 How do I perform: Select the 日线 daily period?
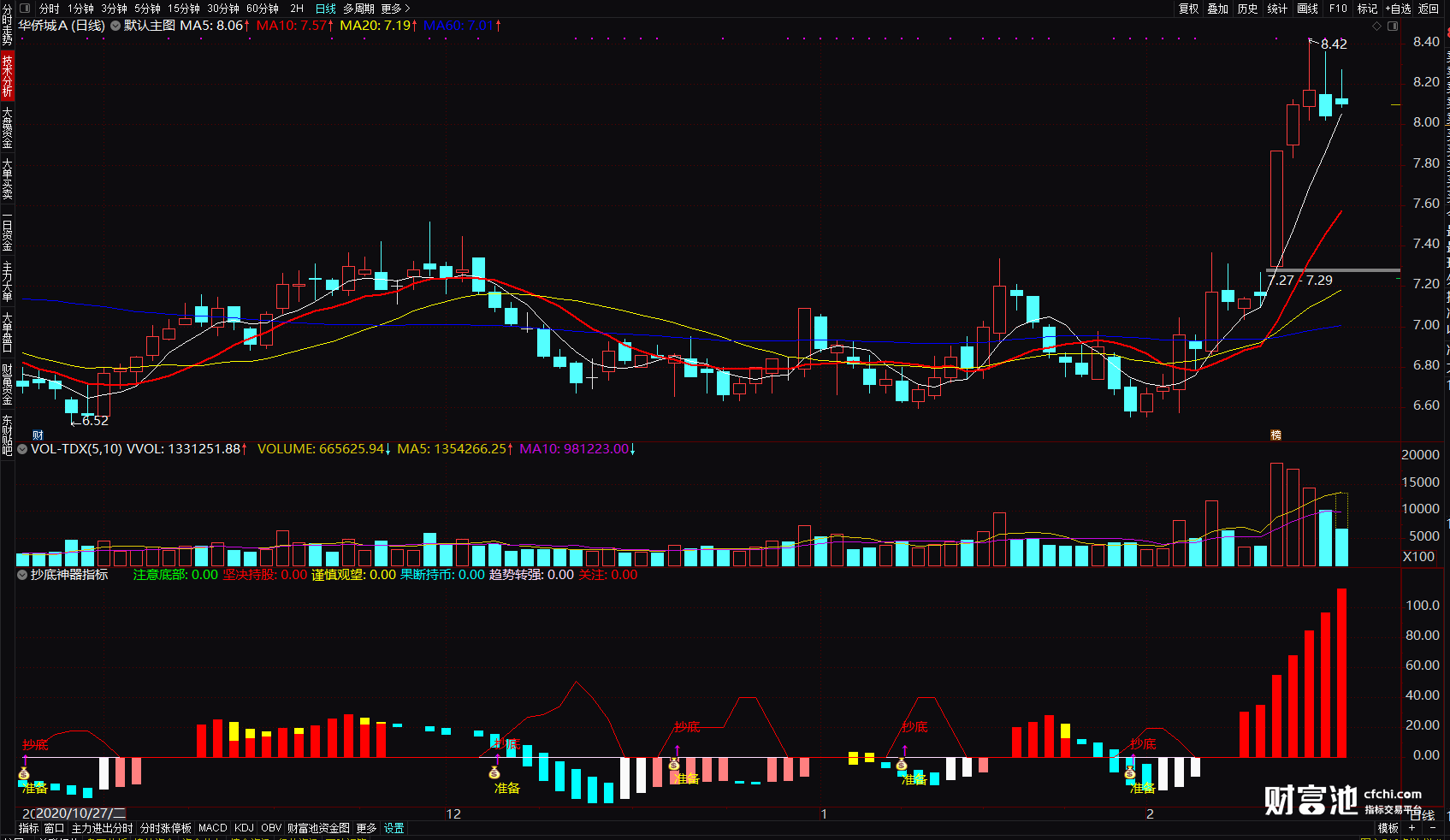326,9
